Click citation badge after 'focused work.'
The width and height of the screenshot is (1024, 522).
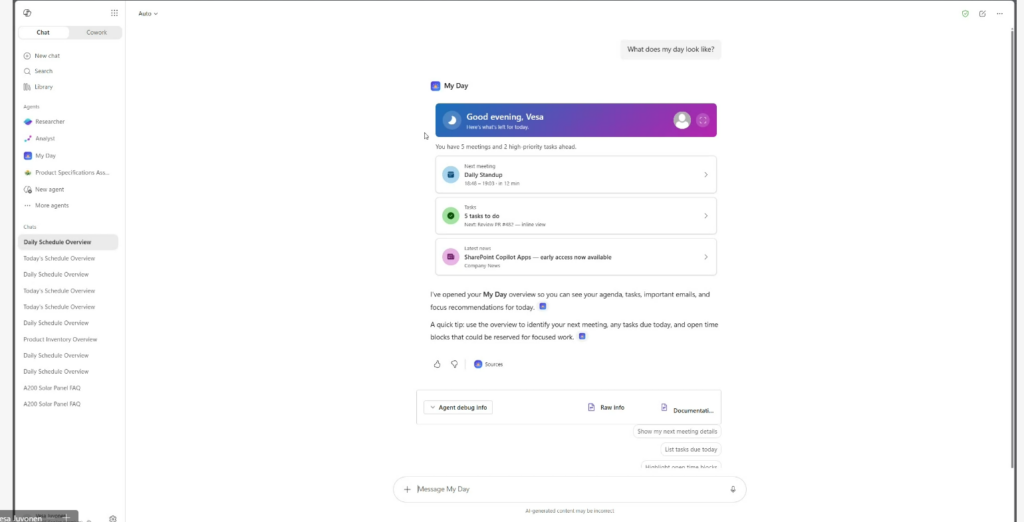pyautogui.click(x=582, y=336)
